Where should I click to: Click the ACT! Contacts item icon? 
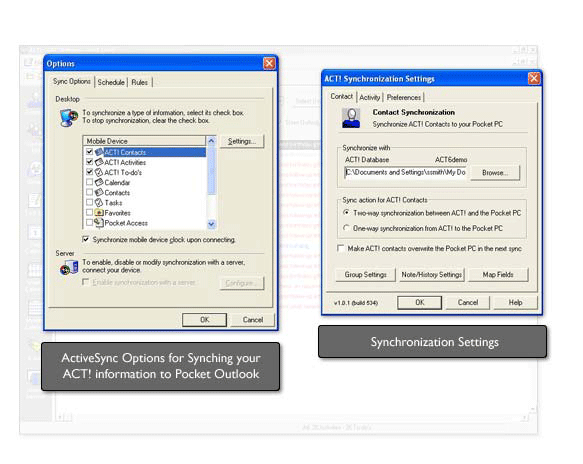(x=99, y=152)
